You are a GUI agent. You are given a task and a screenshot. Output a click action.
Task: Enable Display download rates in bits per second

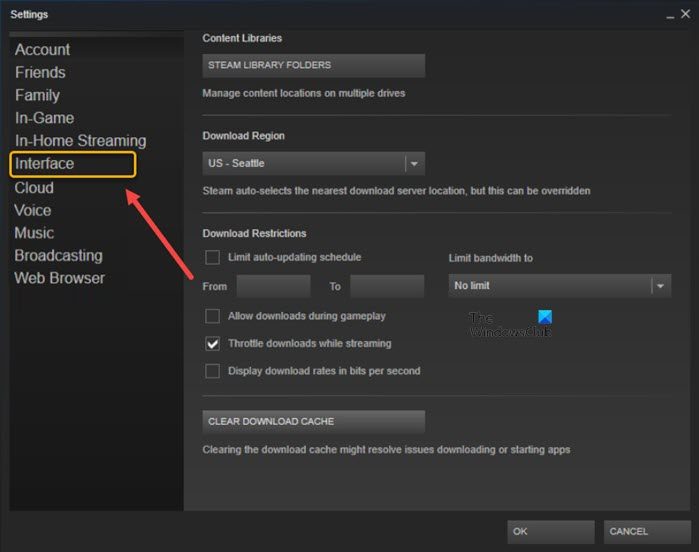click(x=212, y=371)
